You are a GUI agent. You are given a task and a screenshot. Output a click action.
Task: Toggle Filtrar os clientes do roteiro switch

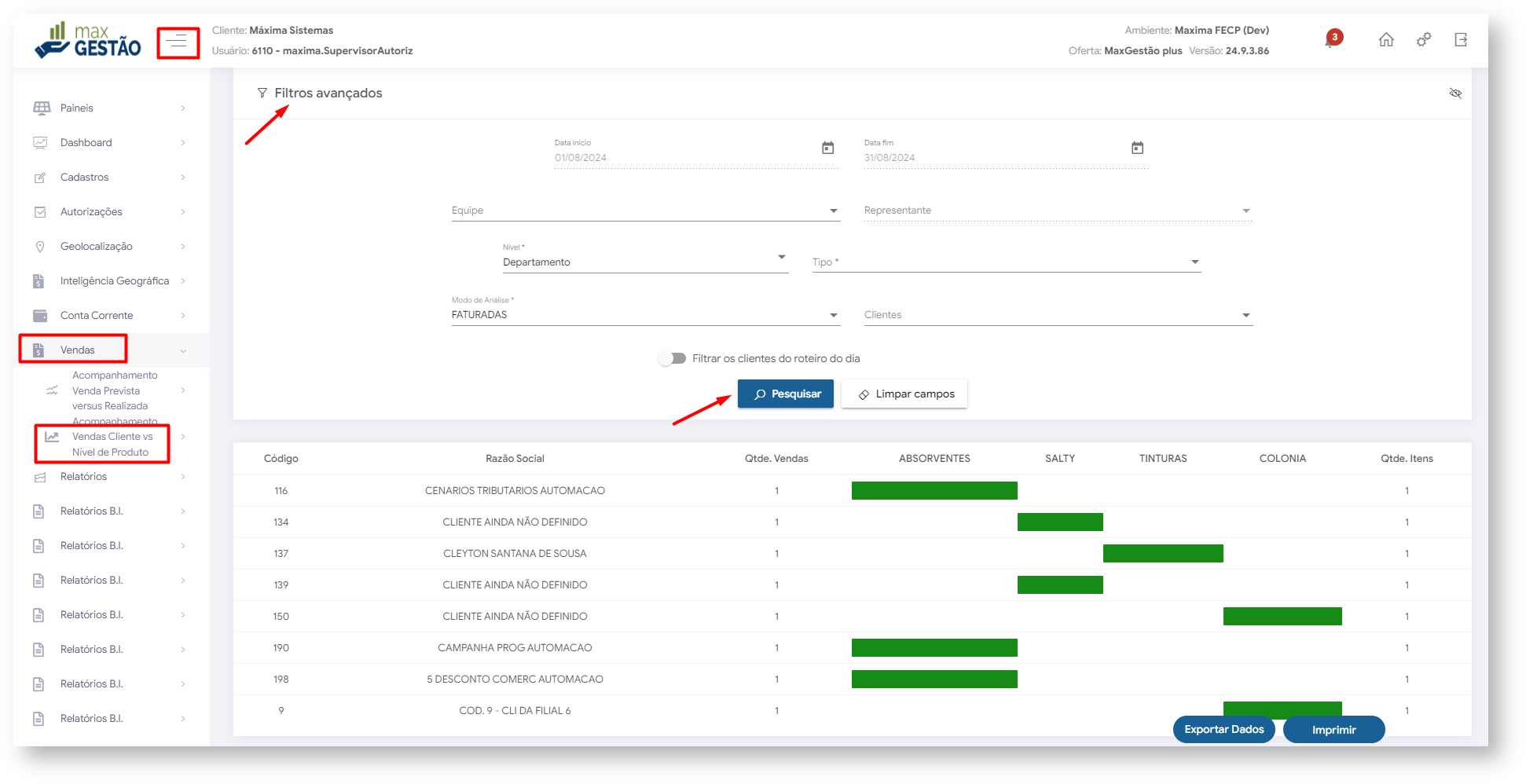coord(672,359)
